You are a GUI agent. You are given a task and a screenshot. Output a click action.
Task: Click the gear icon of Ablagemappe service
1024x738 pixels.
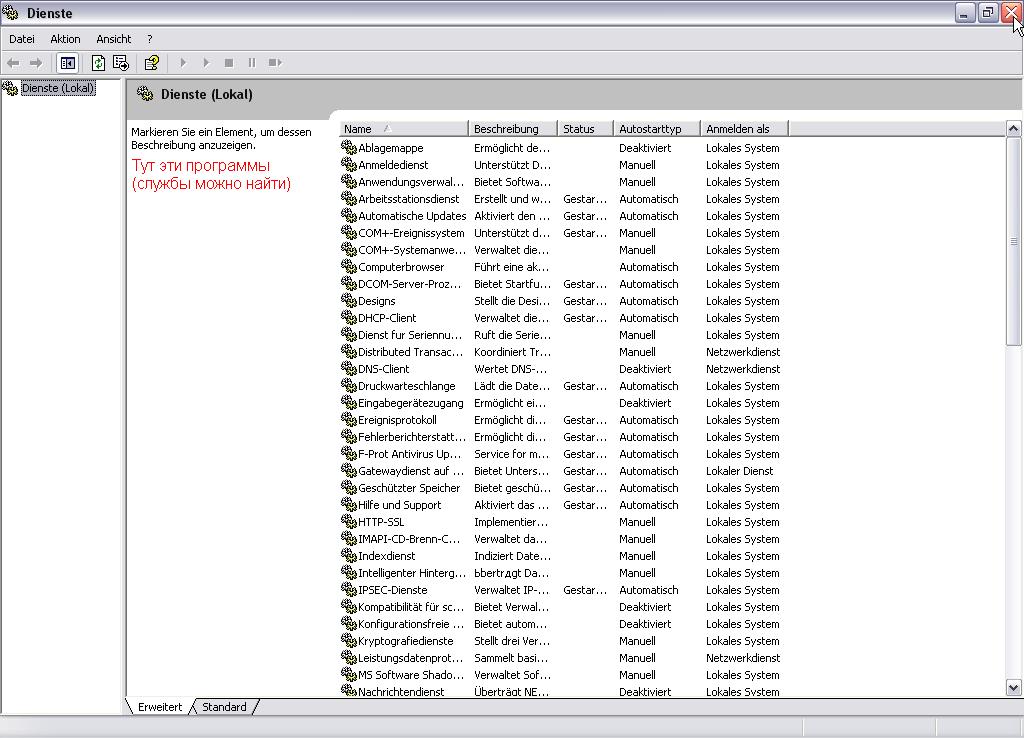point(349,148)
